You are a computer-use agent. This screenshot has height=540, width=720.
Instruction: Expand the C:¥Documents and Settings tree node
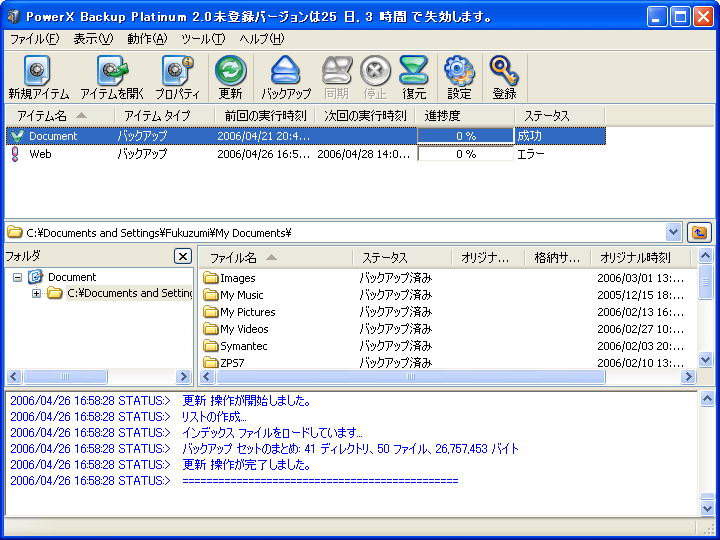36,293
